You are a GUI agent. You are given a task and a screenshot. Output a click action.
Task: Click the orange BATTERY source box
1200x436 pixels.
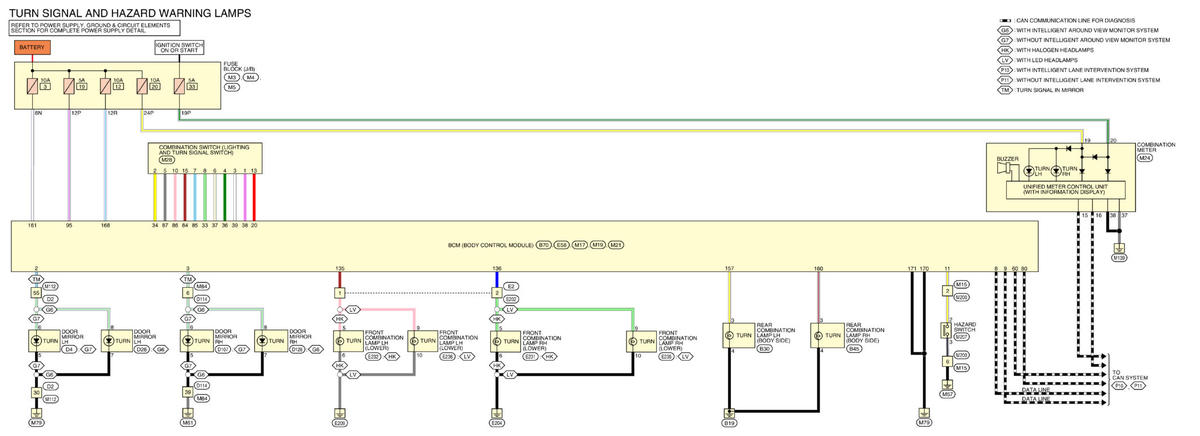(32, 47)
